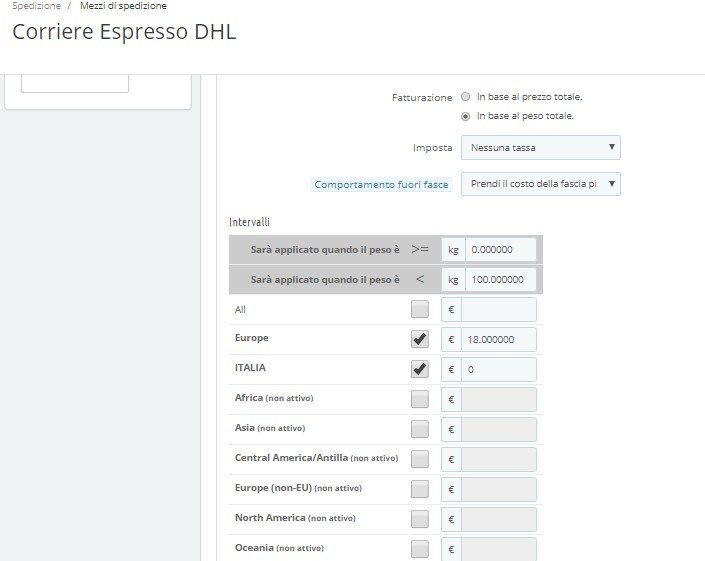
Task: Click the Imposta label
Action: point(433,147)
